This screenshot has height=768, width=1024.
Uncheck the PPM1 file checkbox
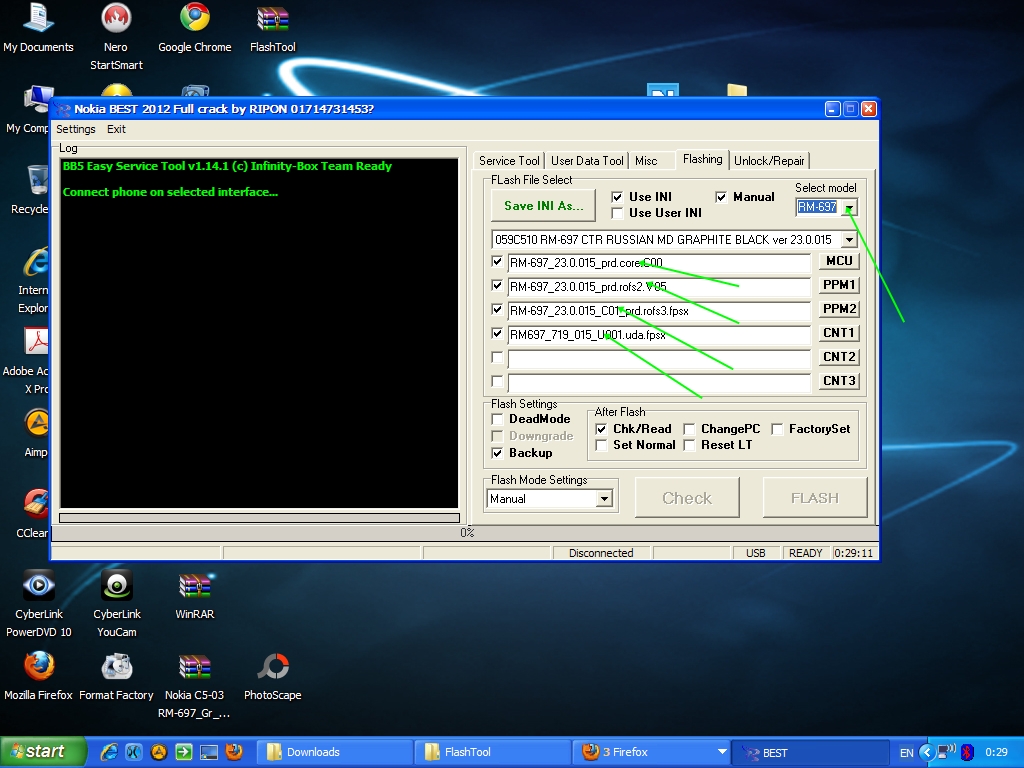[497, 286]
